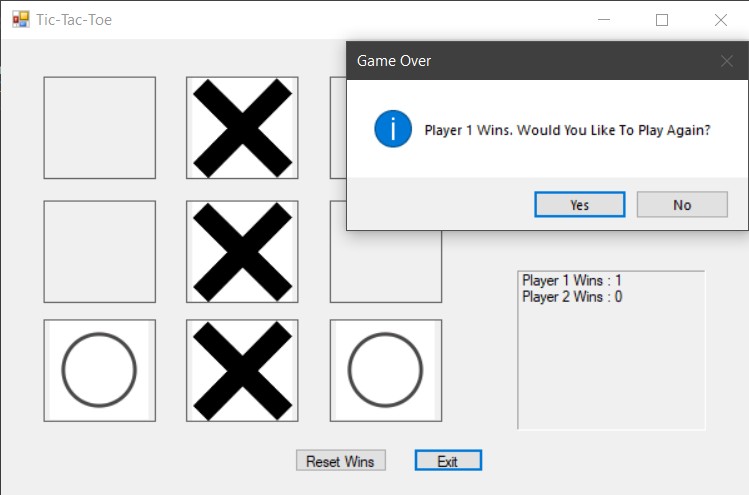Close the Game Over dialog
Viewport: 749px width, 495px height.
(x=727, y=61)
